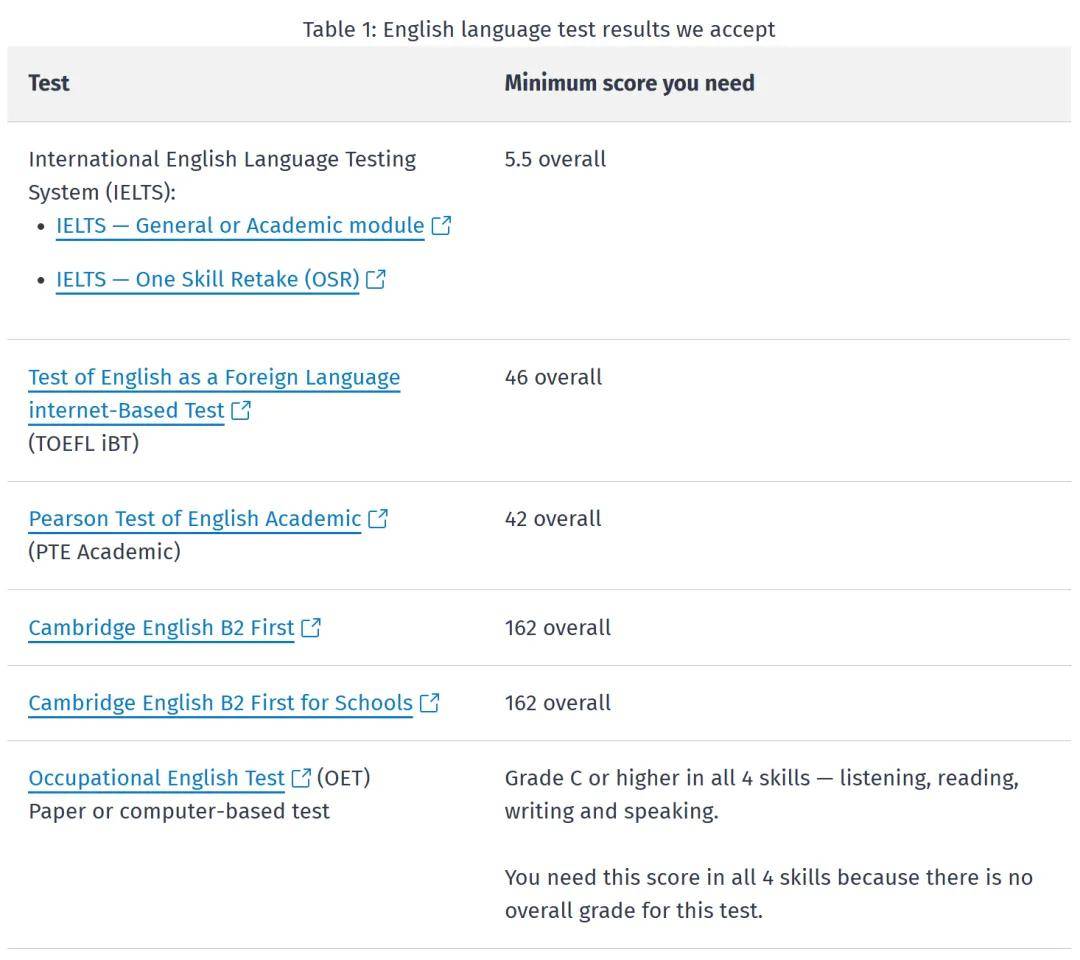Click external-link icon next to Cambridge B2 First
Image resolution: width=1080 pixels, height=960 pixels.
311,628
